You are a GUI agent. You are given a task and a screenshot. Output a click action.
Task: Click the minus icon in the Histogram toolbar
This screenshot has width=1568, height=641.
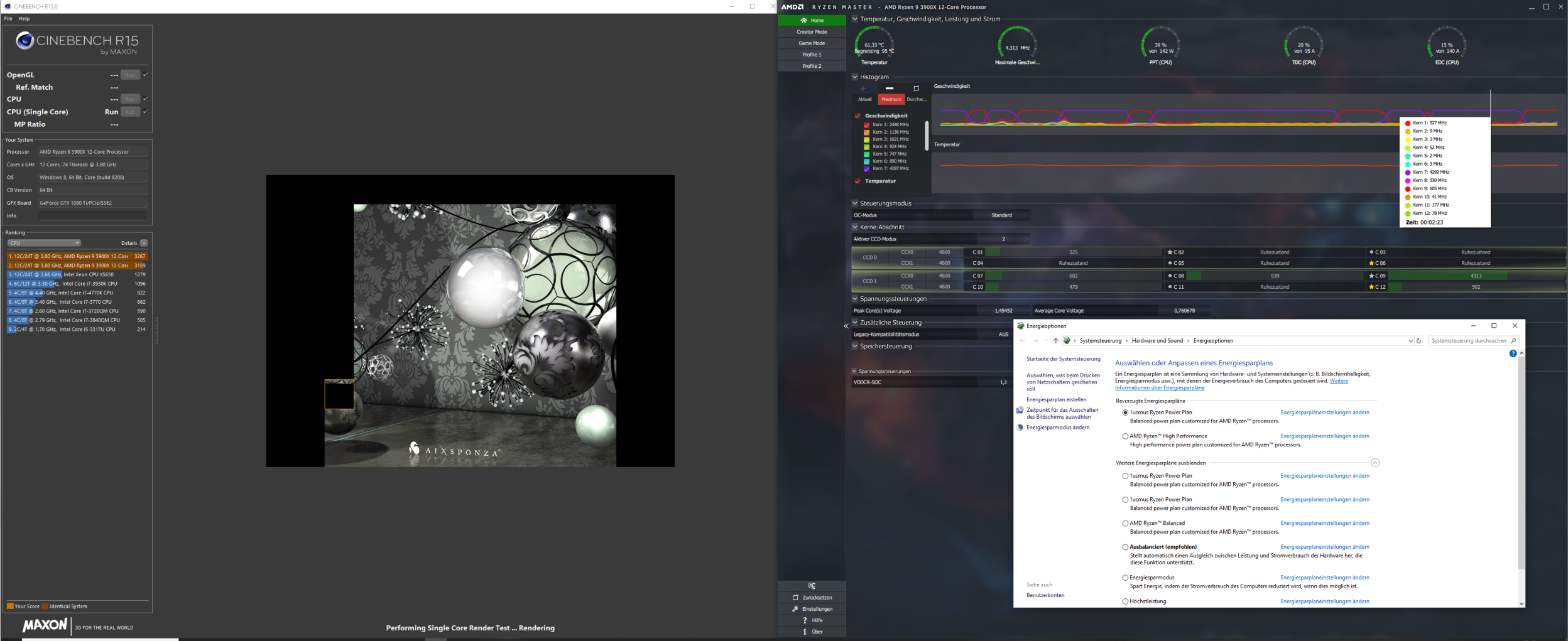click(x=889, y=89)
